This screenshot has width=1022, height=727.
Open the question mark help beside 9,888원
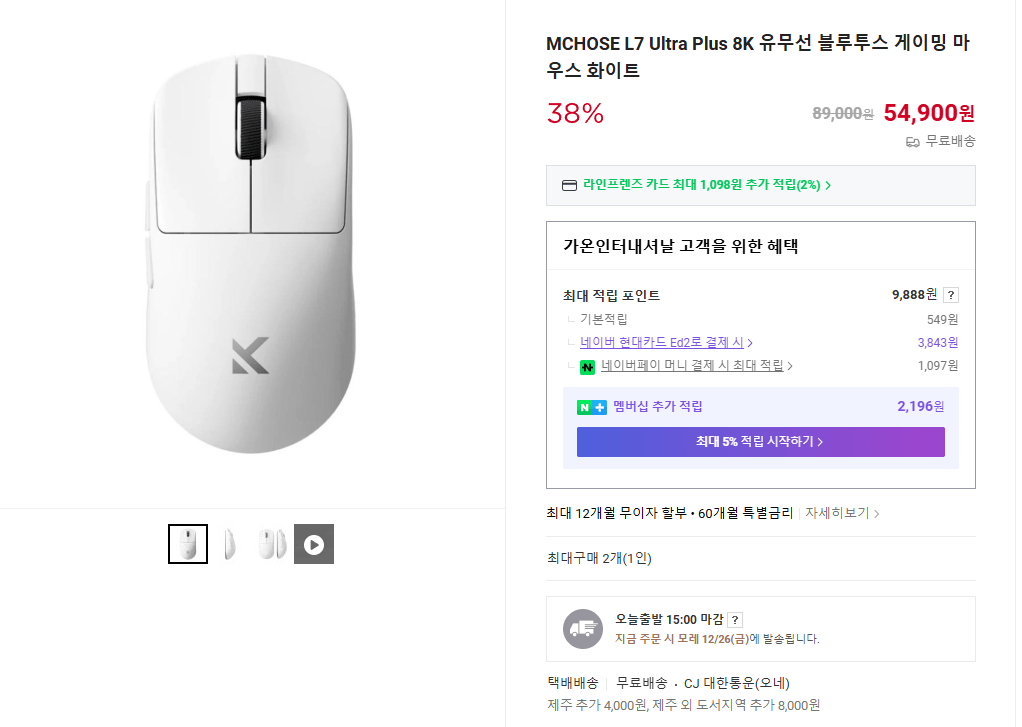coord(949,294)
